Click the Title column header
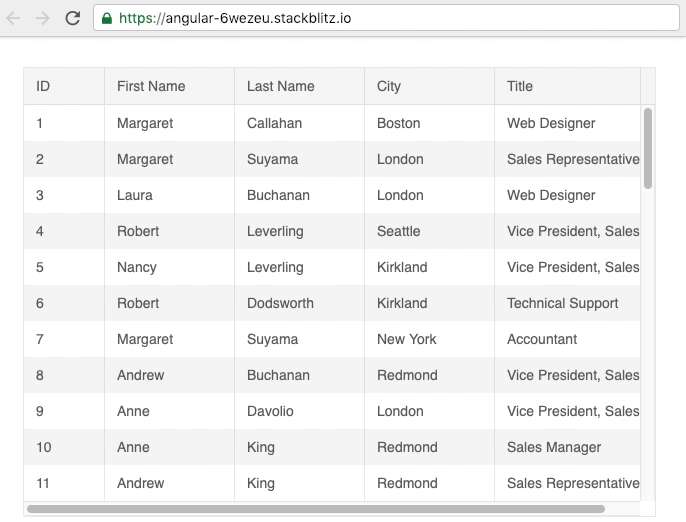The height and width of the screenshot is (522, 686). point(567,86)
